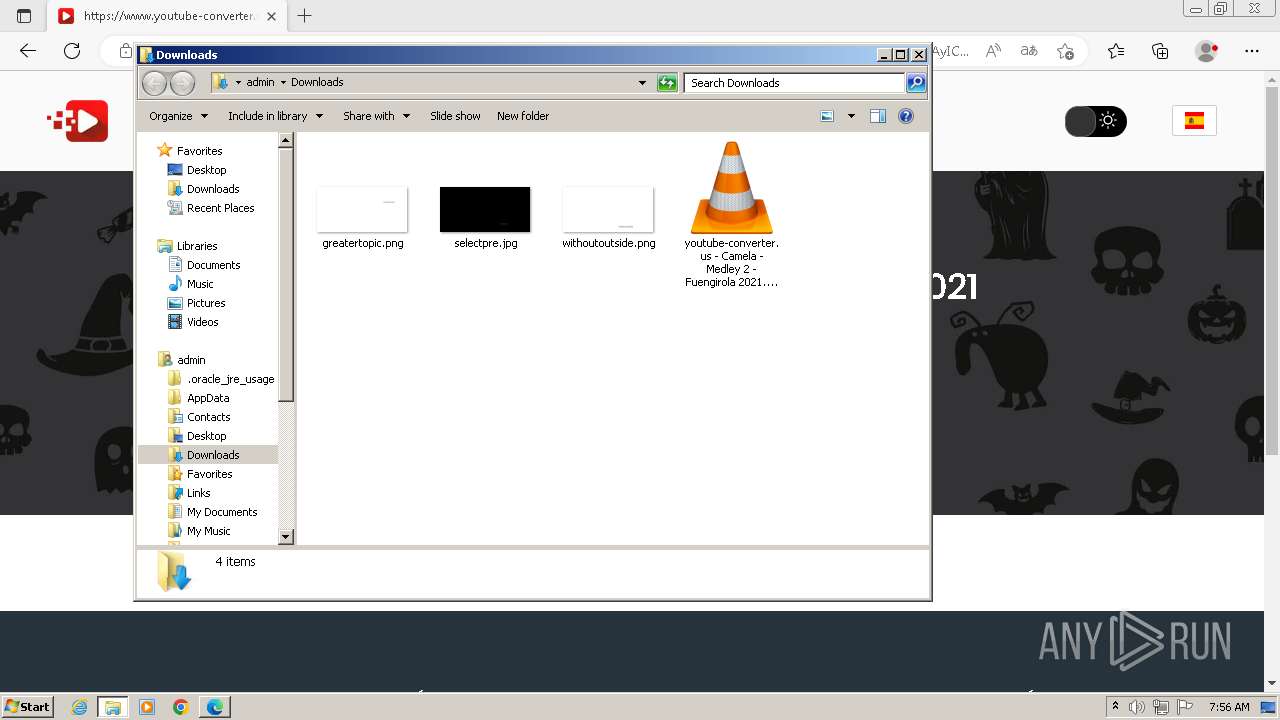Screen dimensions: 1280x720
Task: Select the selectpre.jpg thumbnail
Action: click(485, 209)
